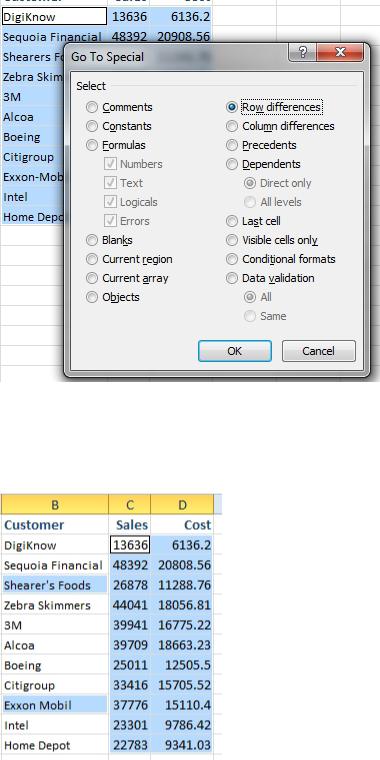Select the Blanks radio option
Viewport: 380px width, 760px height.
(x=110, y=240)
